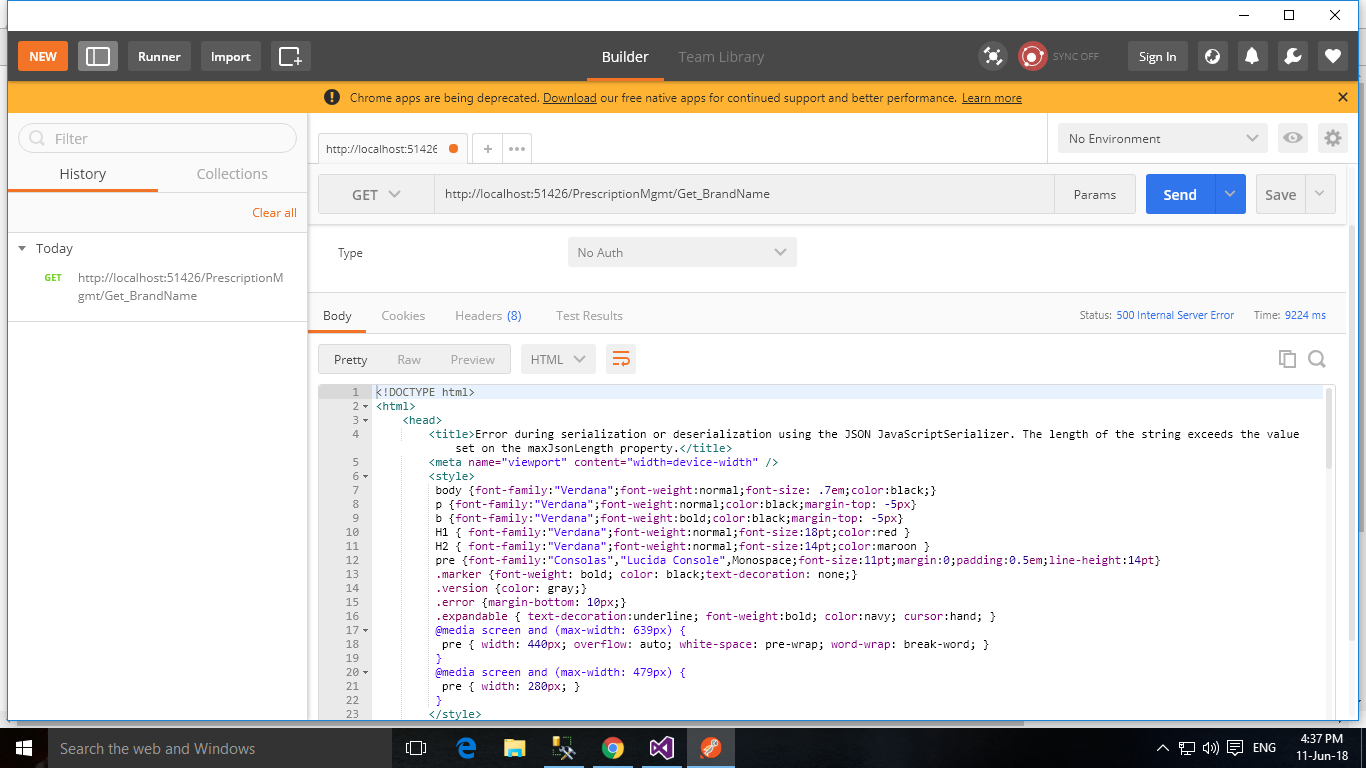Open the HTML format dropdown
1366x768 pixels.
tap(558, 360)
